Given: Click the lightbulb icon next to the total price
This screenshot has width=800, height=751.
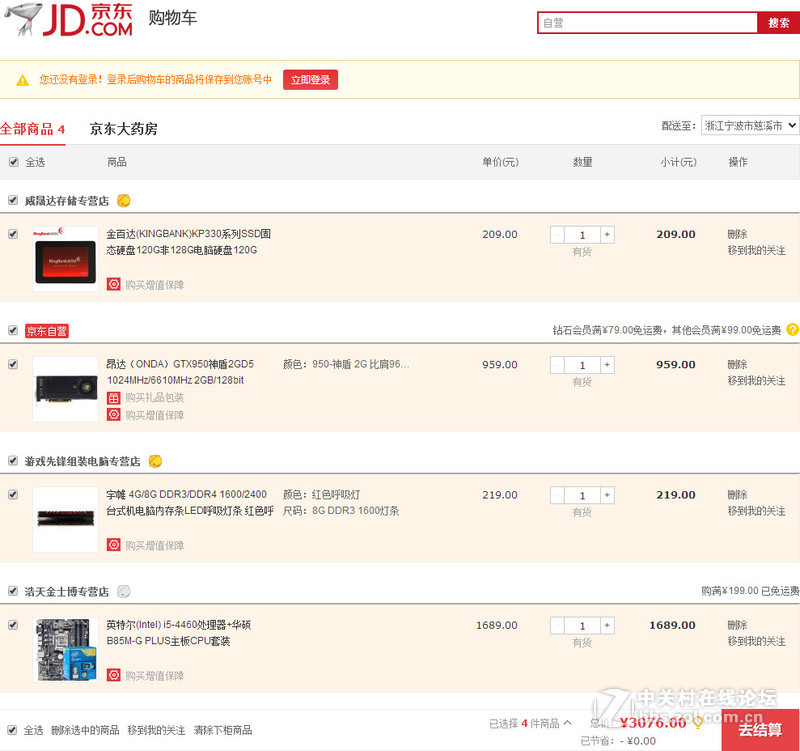Looking at the screenshot, I should 697,723.
